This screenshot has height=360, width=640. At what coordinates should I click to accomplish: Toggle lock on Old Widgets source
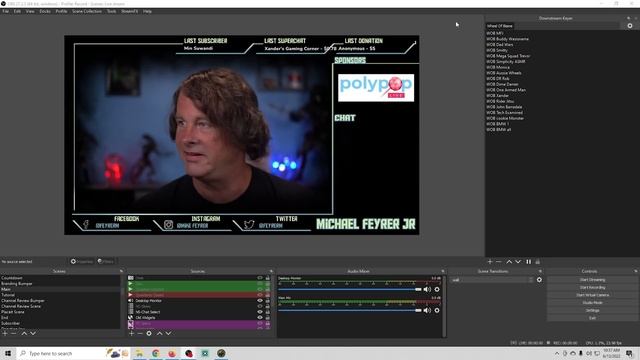(268, 318)
